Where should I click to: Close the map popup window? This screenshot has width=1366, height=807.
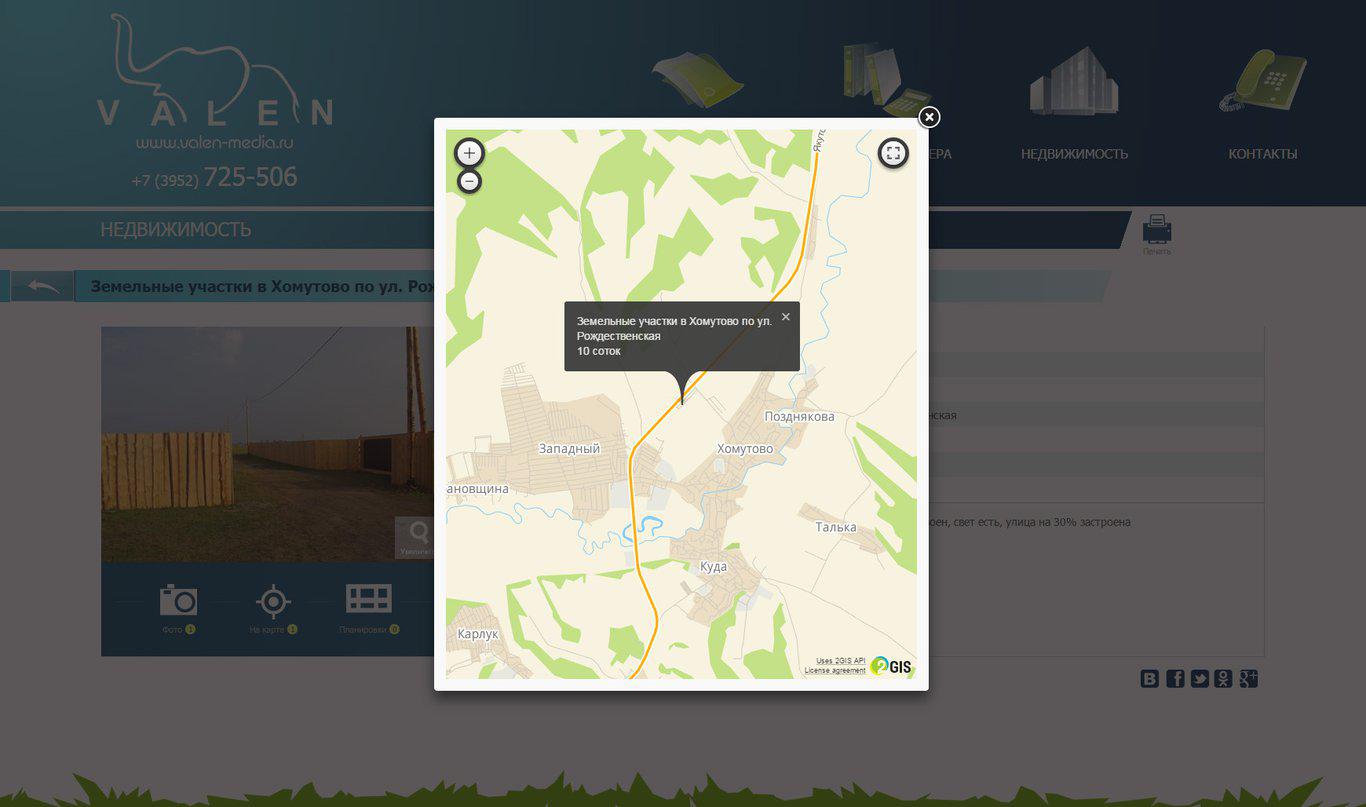coord(929,117)
